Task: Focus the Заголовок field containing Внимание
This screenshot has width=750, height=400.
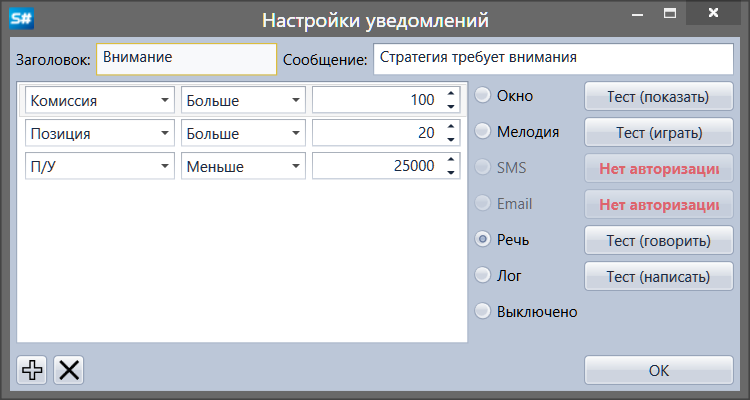Action: coord(187,59)
